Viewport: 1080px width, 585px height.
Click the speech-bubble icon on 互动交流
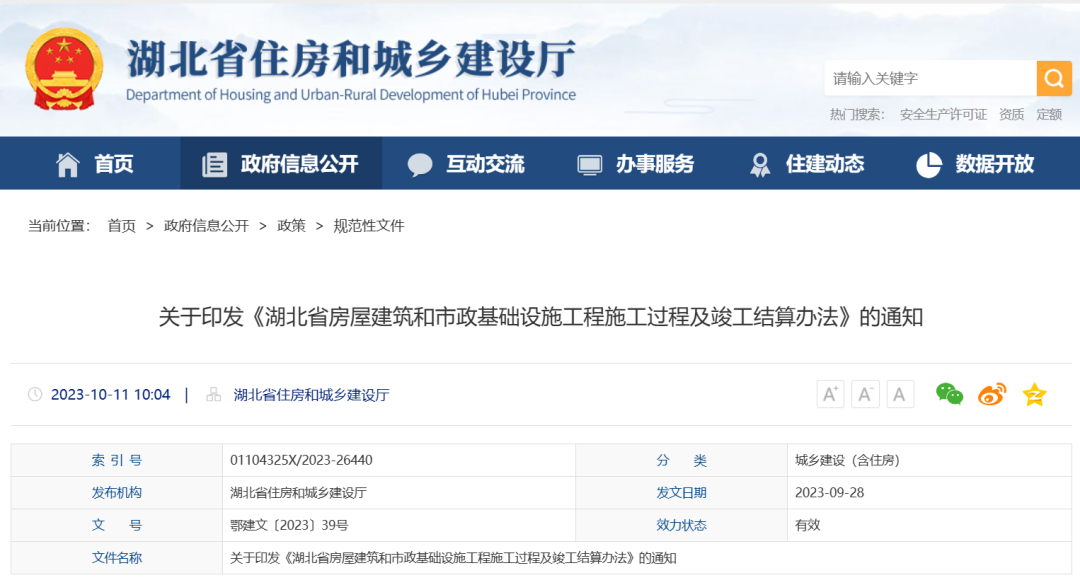point(419,163)
